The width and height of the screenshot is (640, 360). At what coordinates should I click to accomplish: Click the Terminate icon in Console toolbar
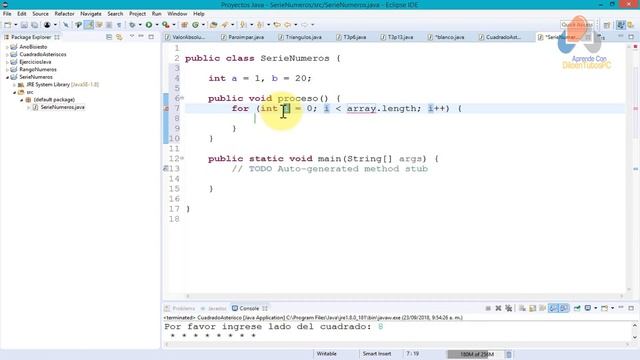click(488, 308)
